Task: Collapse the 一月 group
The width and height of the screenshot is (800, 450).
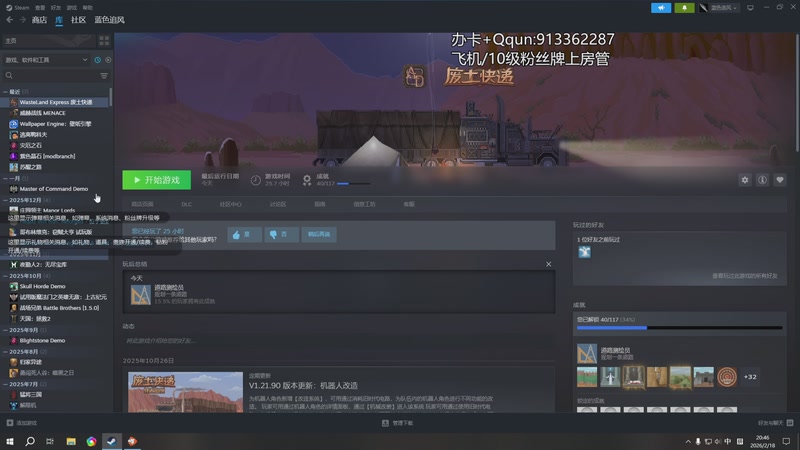Action: (x=5, y=179)
